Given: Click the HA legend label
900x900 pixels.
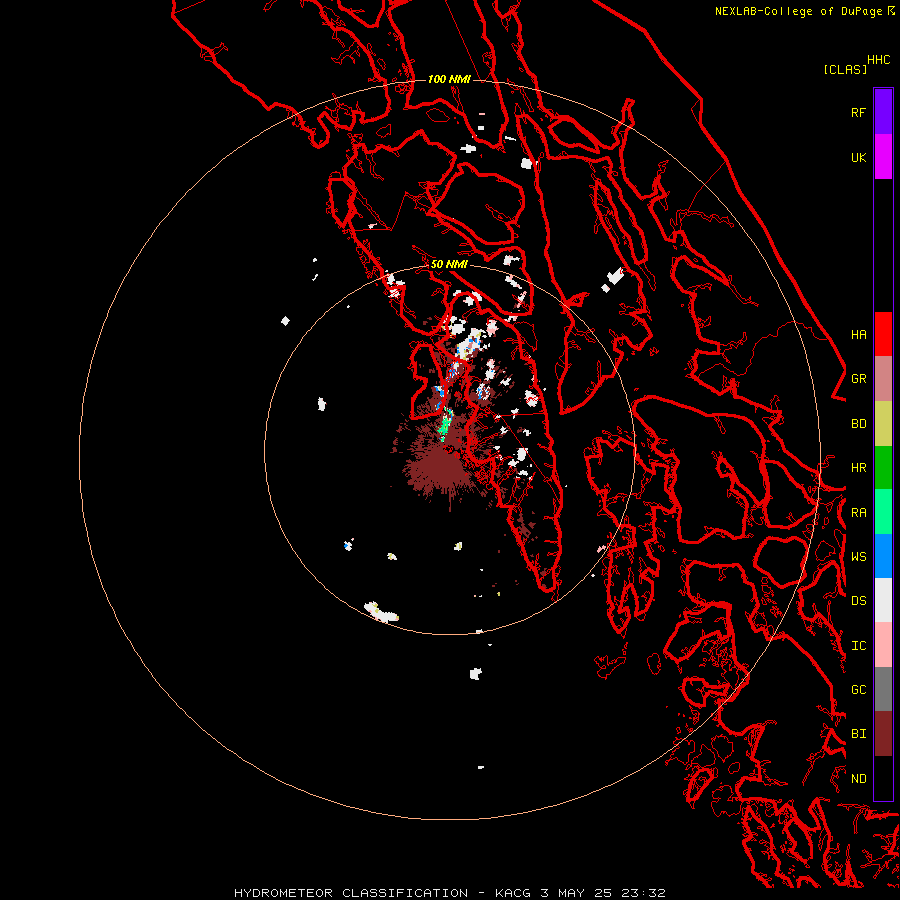Looking at the screenshot, I should (x=858, y=334).
